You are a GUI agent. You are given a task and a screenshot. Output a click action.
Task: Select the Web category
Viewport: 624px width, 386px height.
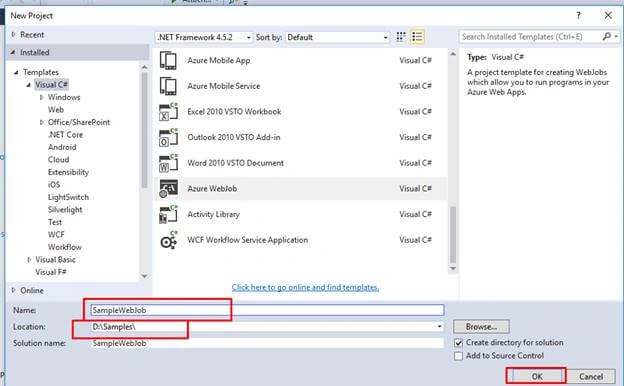pos(56,109)
